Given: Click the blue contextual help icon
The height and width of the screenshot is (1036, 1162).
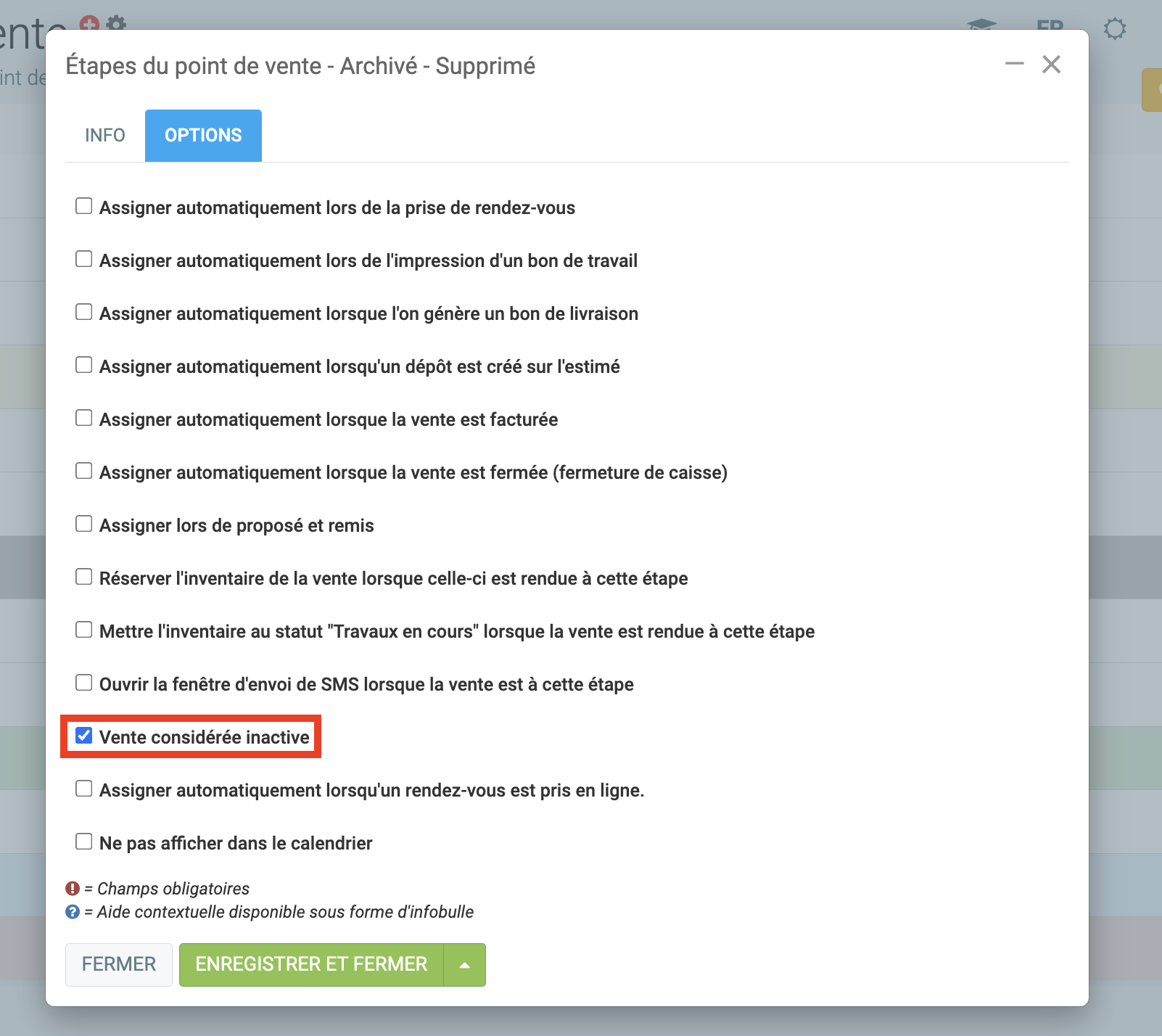Looking at the screenshot, I should point(73,912).
